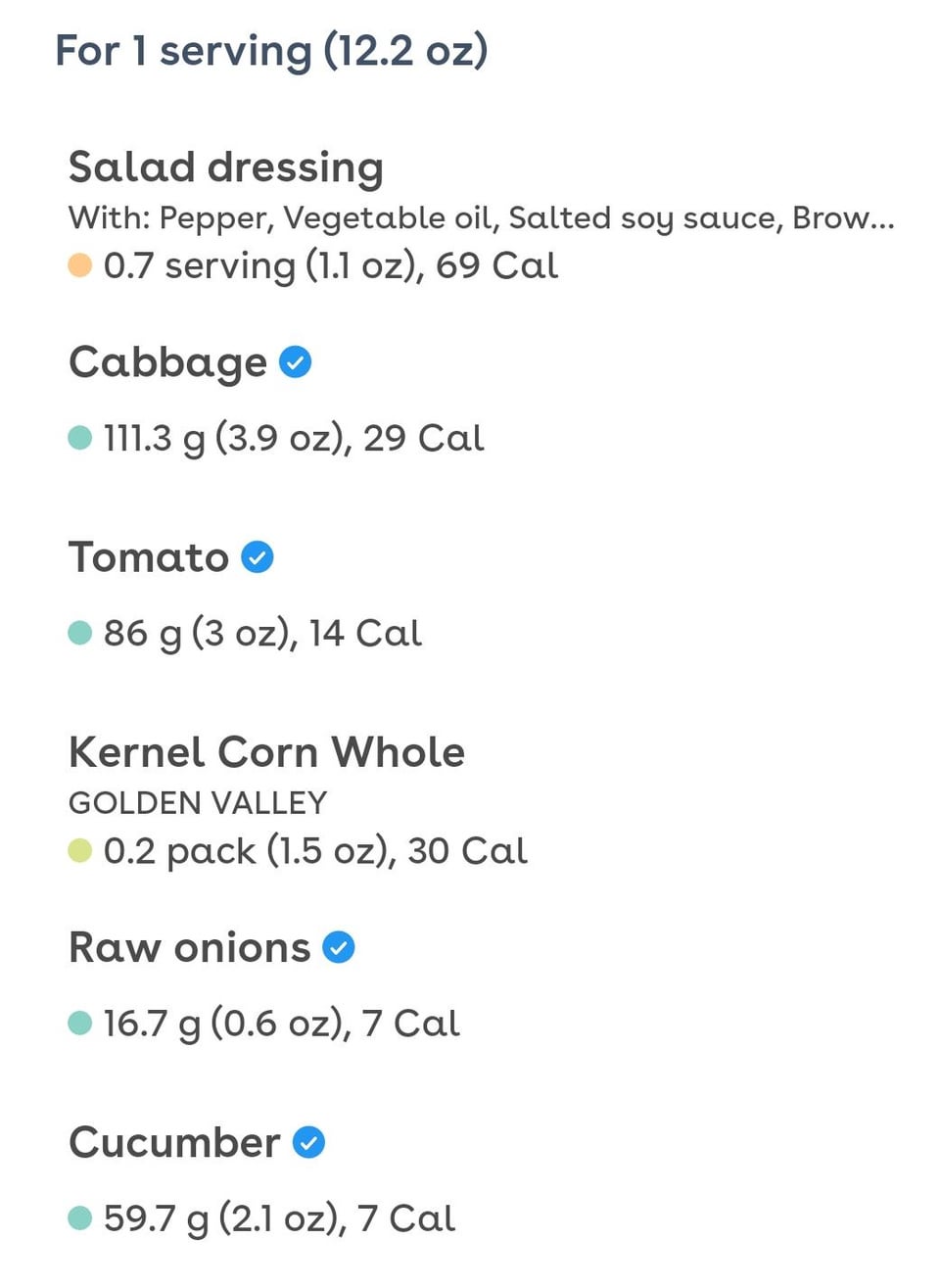Click the teal dot beside 86 g tomato

[80, 633]
